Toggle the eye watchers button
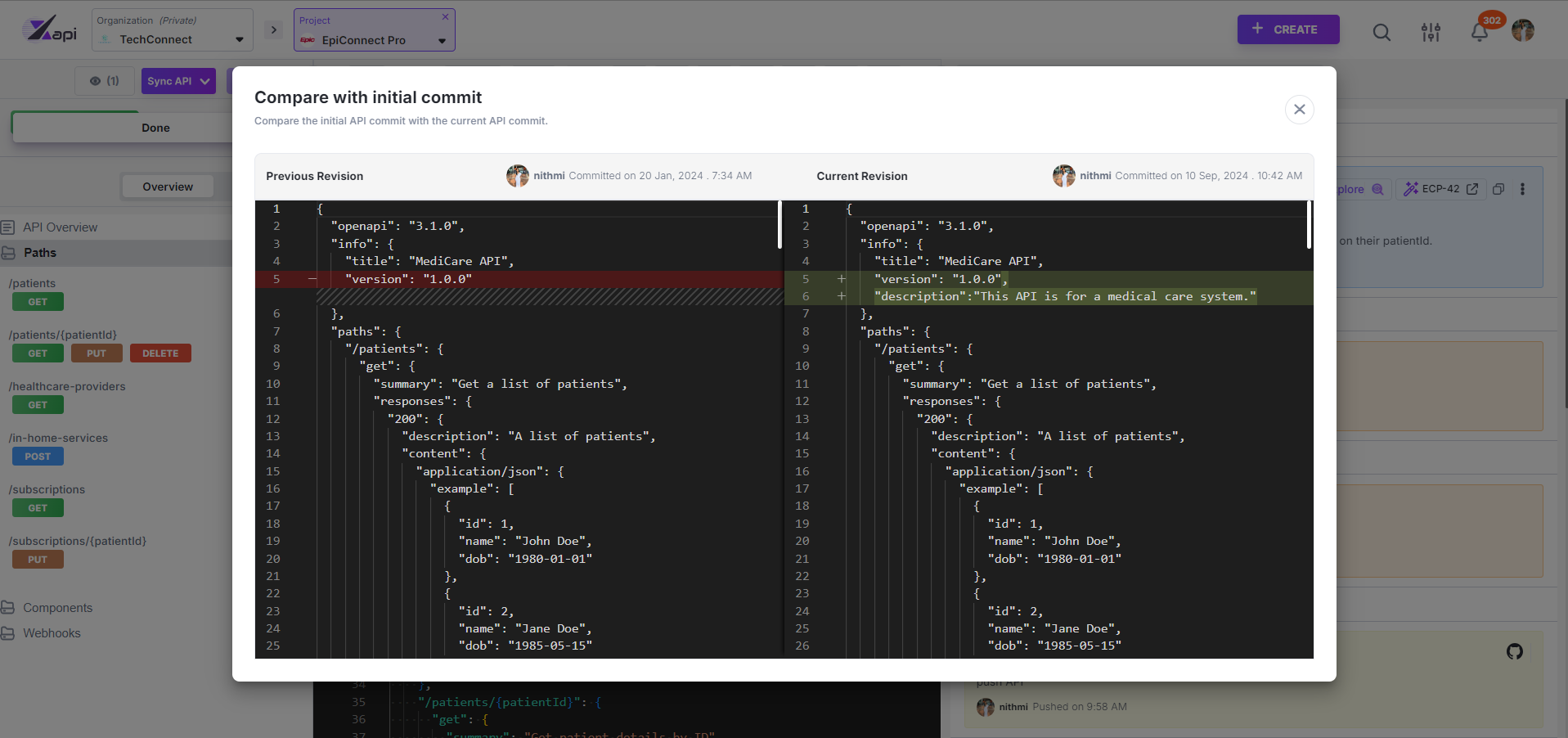This screenshot has width=1568, height=738. click(105, 81)
